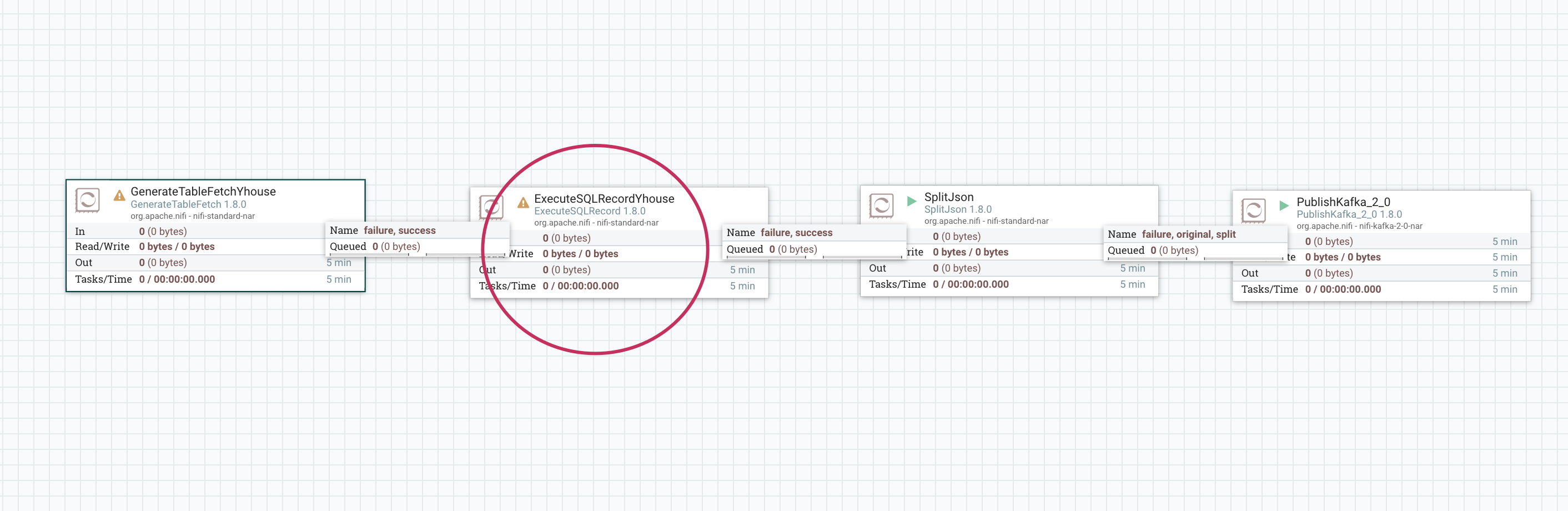The height and width of the screenshot is (511, 1568).
Task: Click Queued row of the failure, original, split connection
Action: click(x=1195, y=251)
